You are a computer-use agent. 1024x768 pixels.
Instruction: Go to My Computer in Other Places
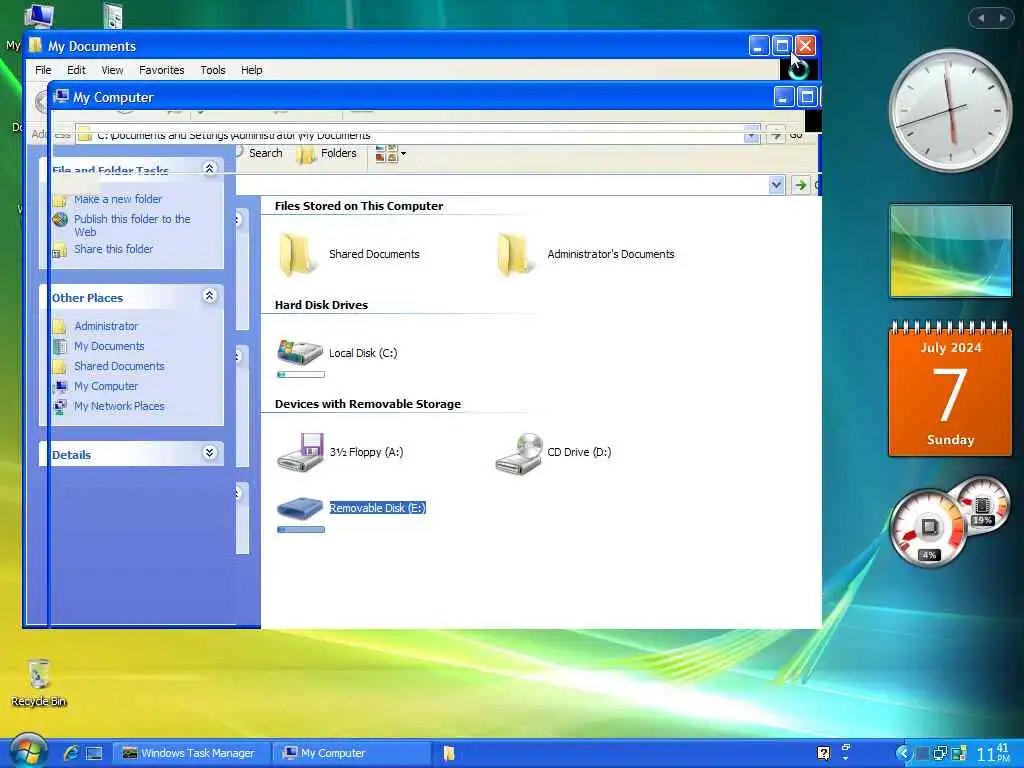pos(106,386)
